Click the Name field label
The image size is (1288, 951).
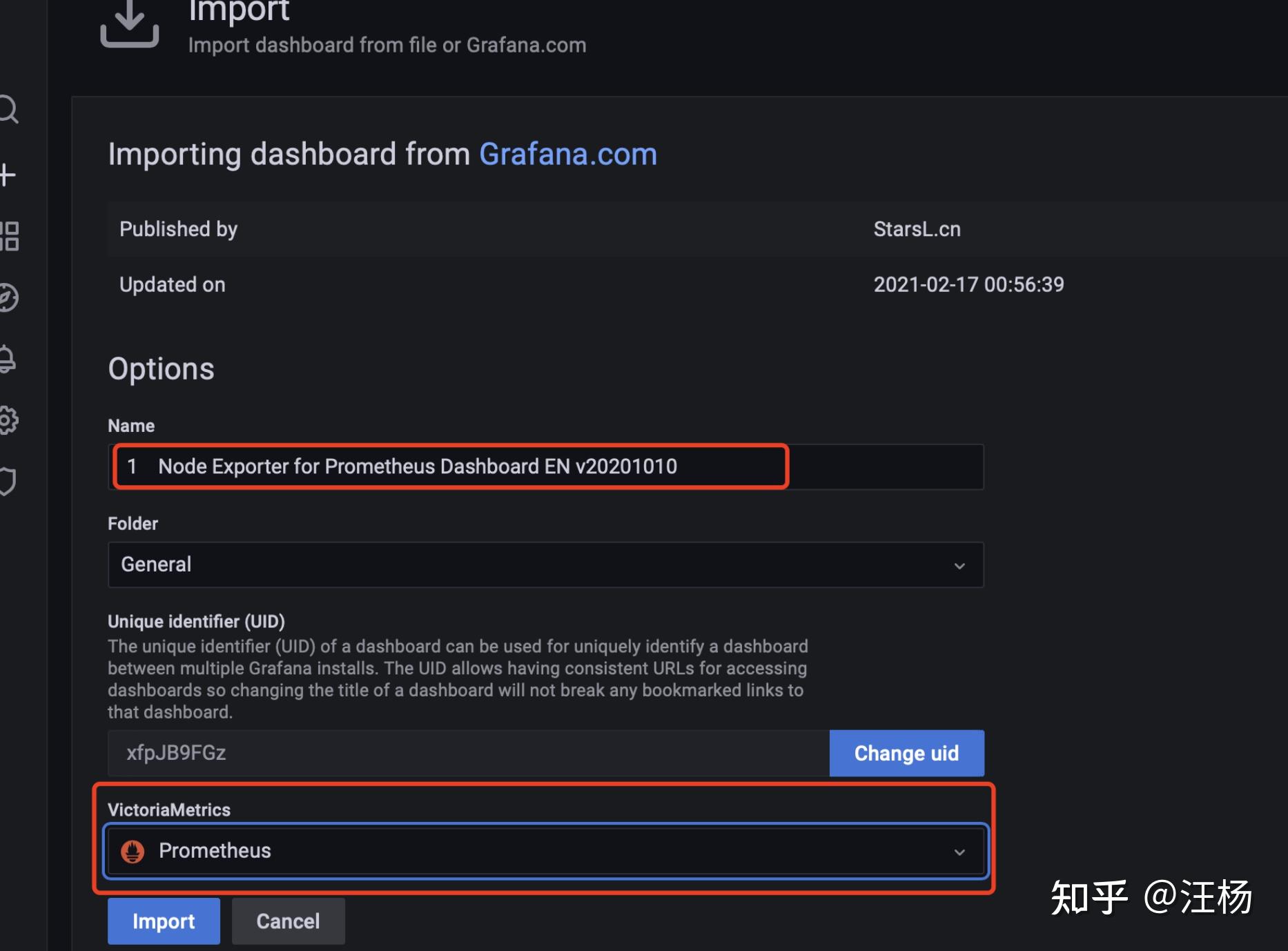[x=131, y=426]
